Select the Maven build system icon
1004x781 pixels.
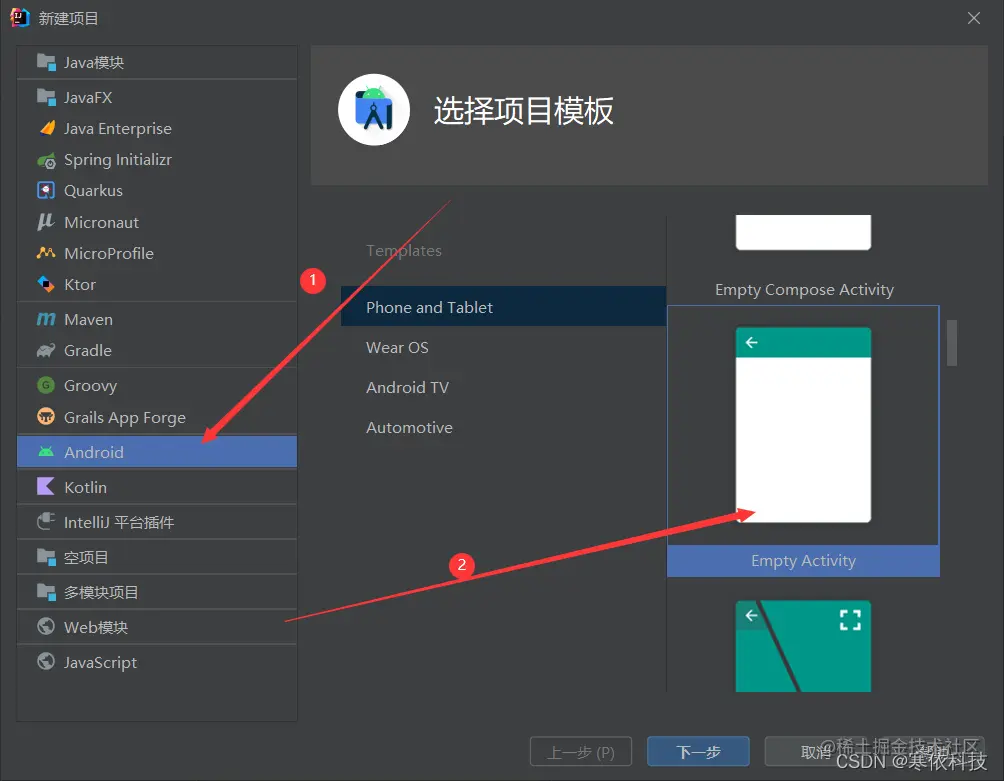click(x=88, y=319)
